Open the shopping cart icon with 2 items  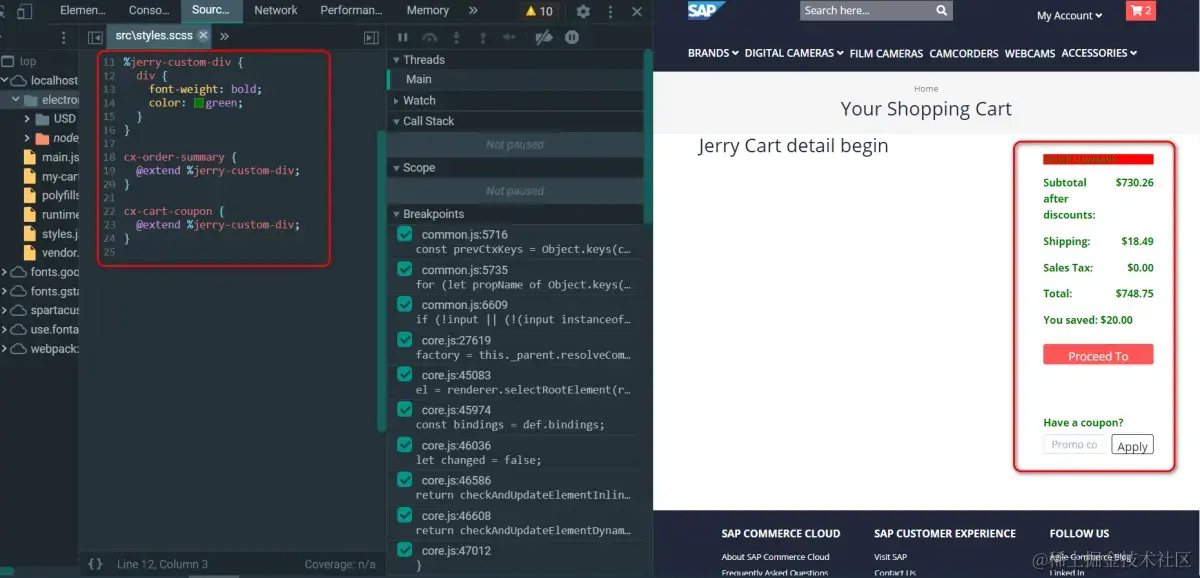pos(1140,12)
